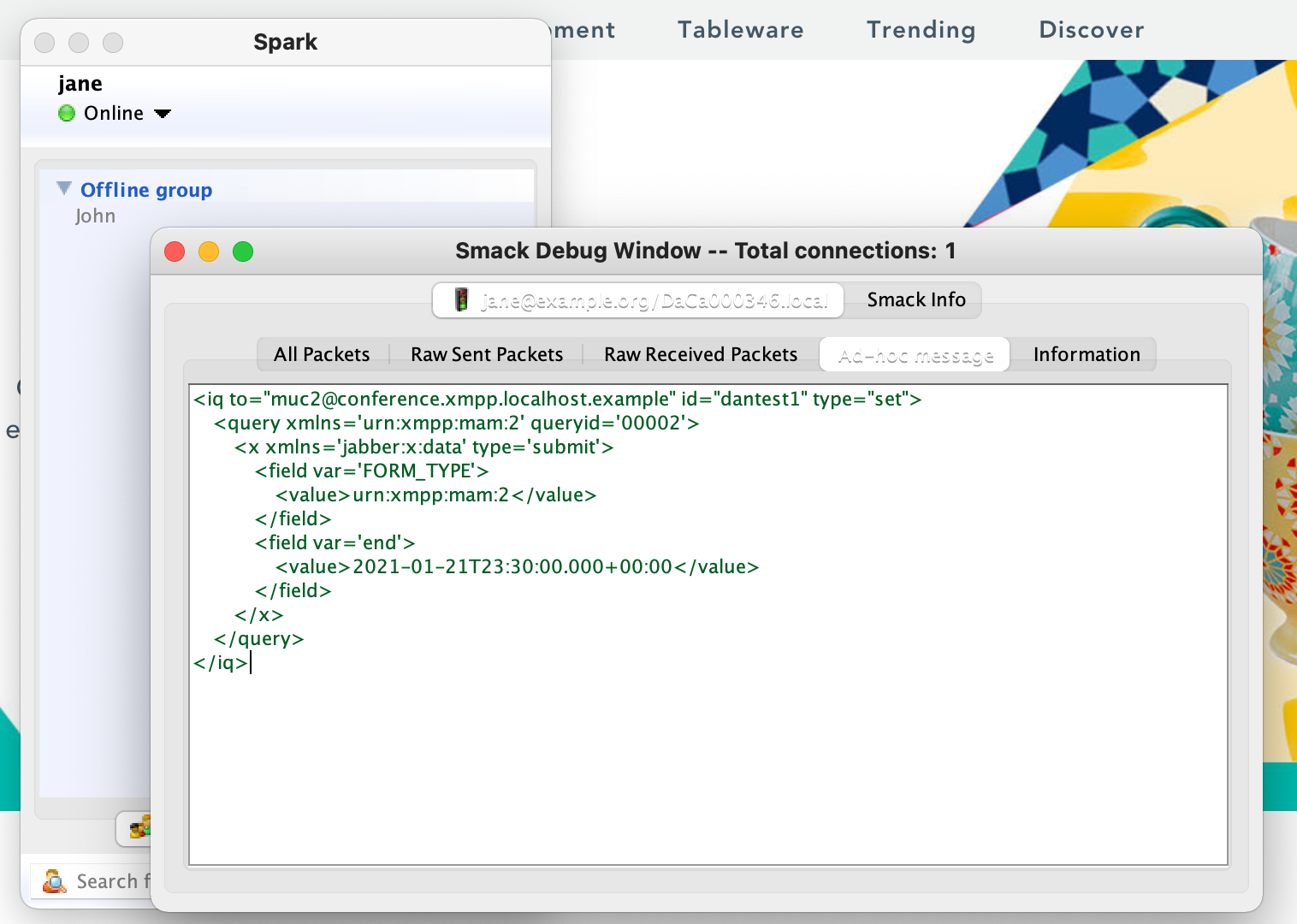Select the Ad-hoc message tab
Viewport: 1297px width, 924px height.
tap(914, 353)
